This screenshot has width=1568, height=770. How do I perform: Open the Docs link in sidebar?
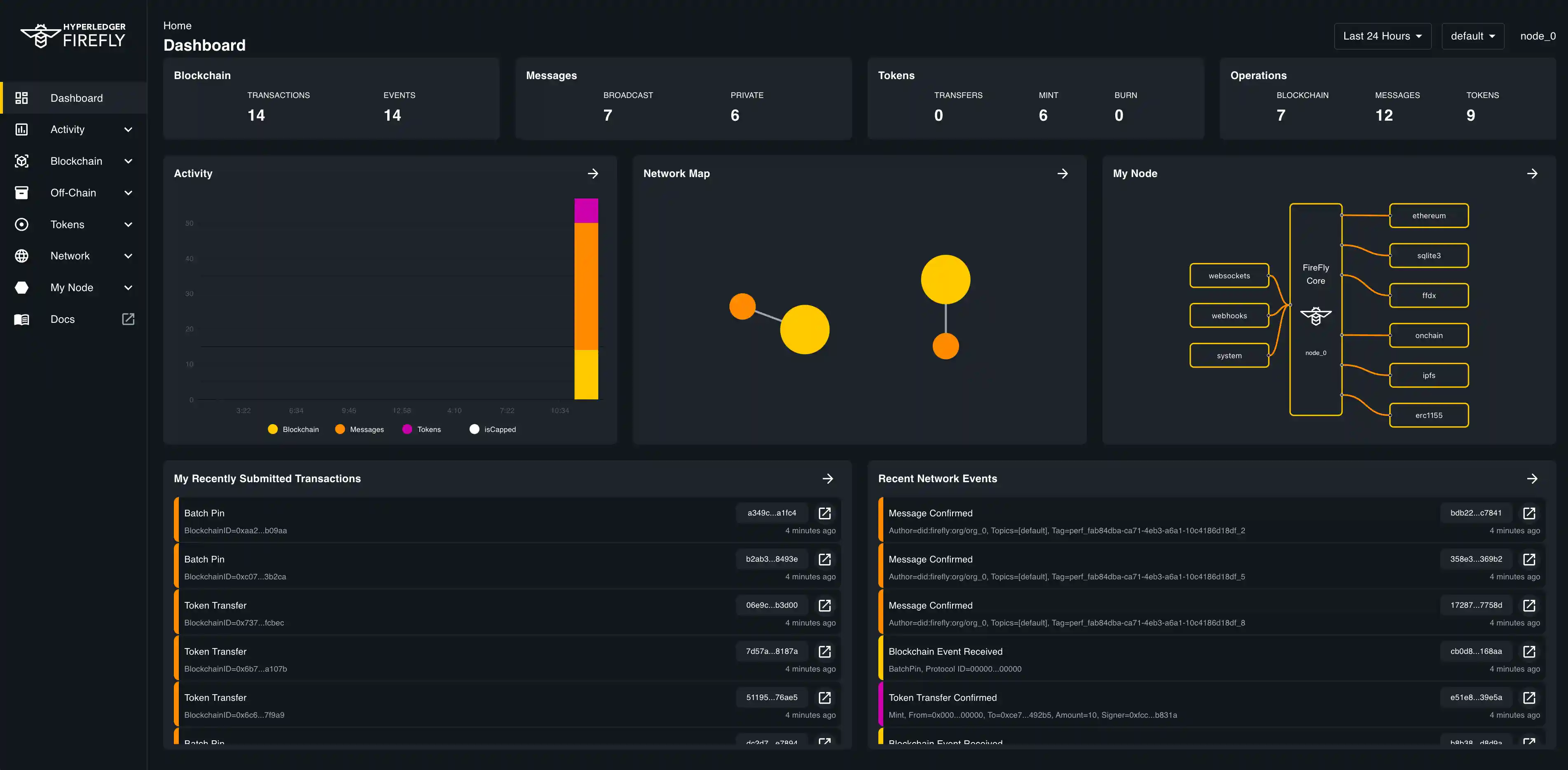click(63, 319)
